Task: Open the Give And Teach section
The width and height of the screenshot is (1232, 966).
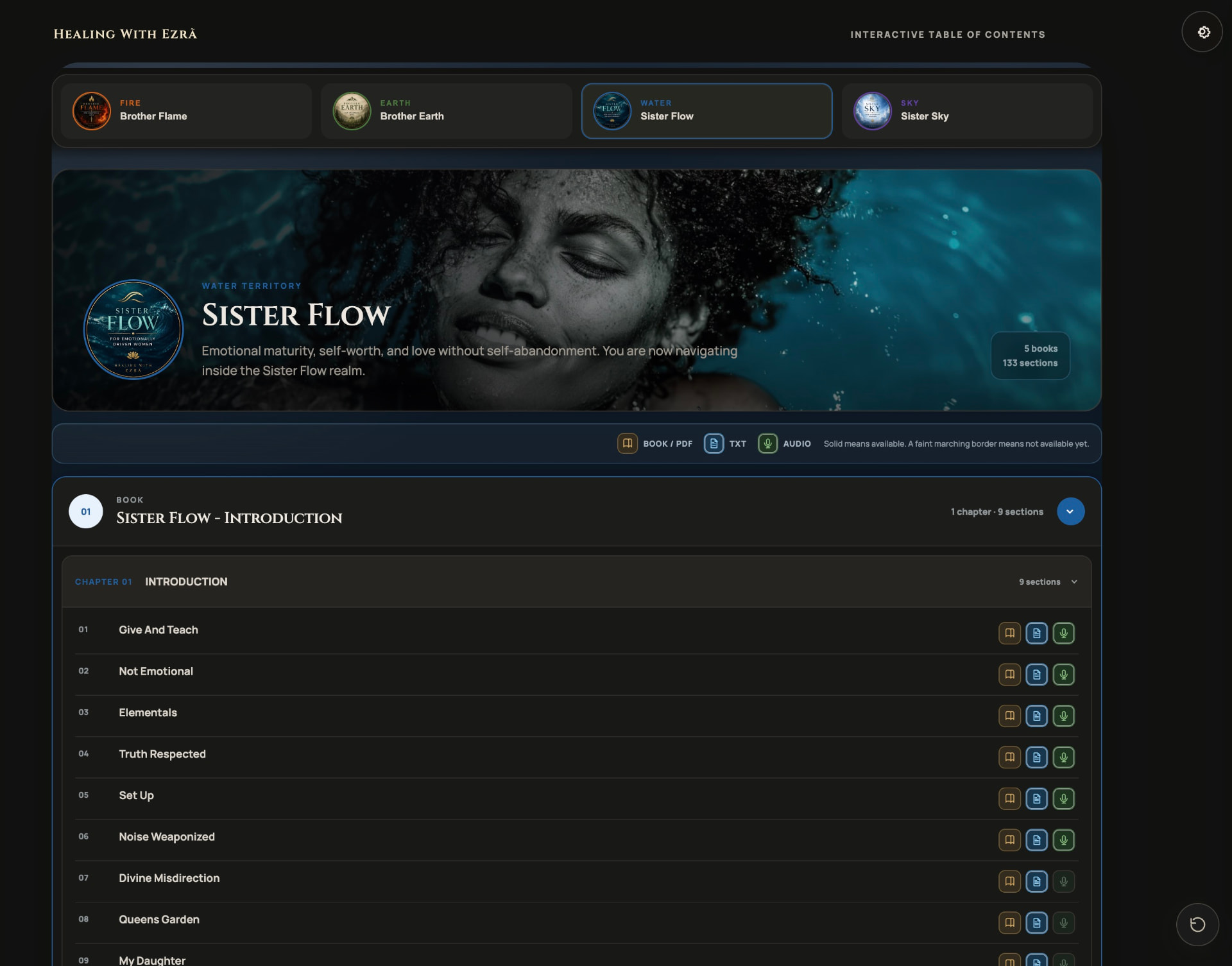Action: coord(158,630)
